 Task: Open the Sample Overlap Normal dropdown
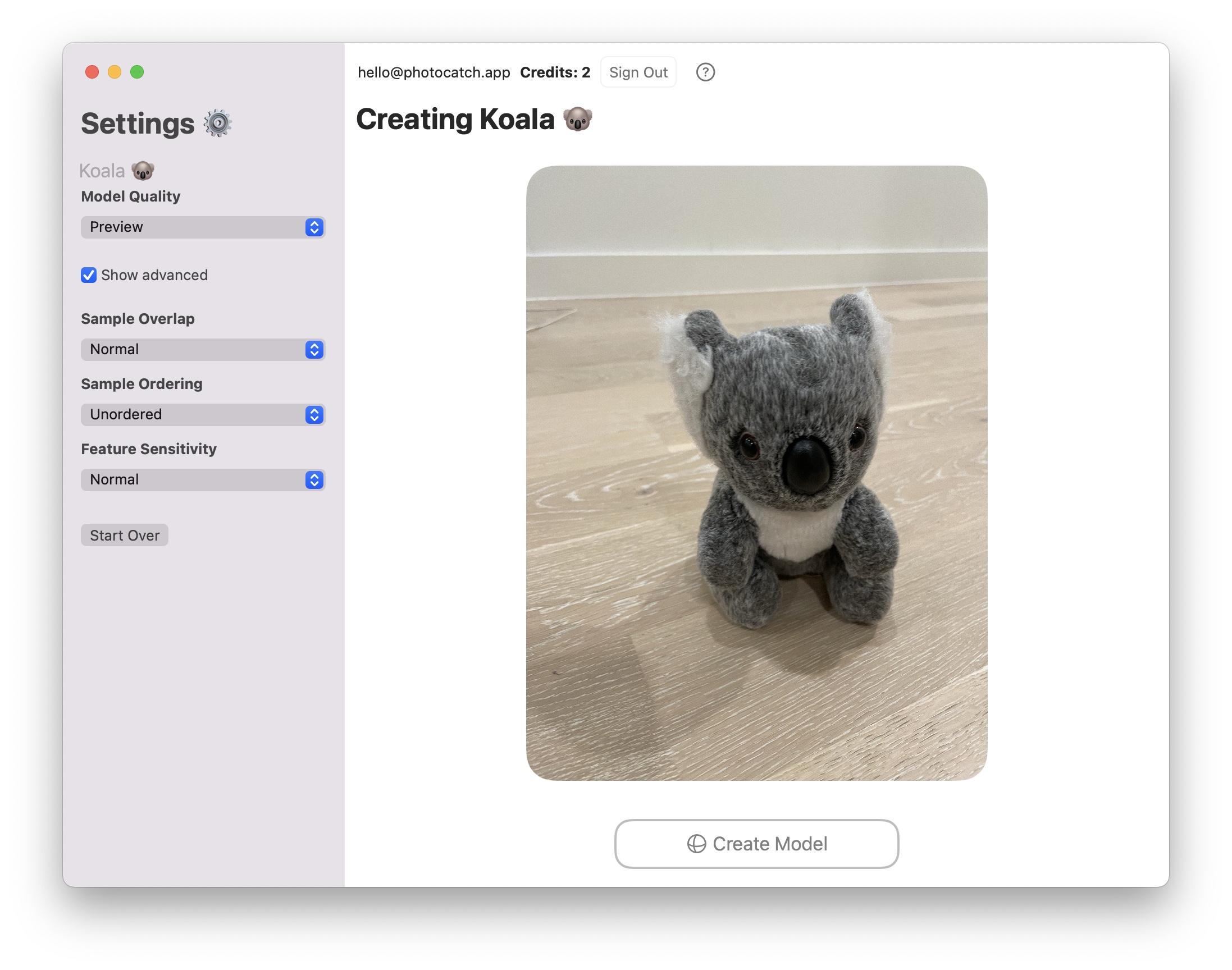click(193, 349)
